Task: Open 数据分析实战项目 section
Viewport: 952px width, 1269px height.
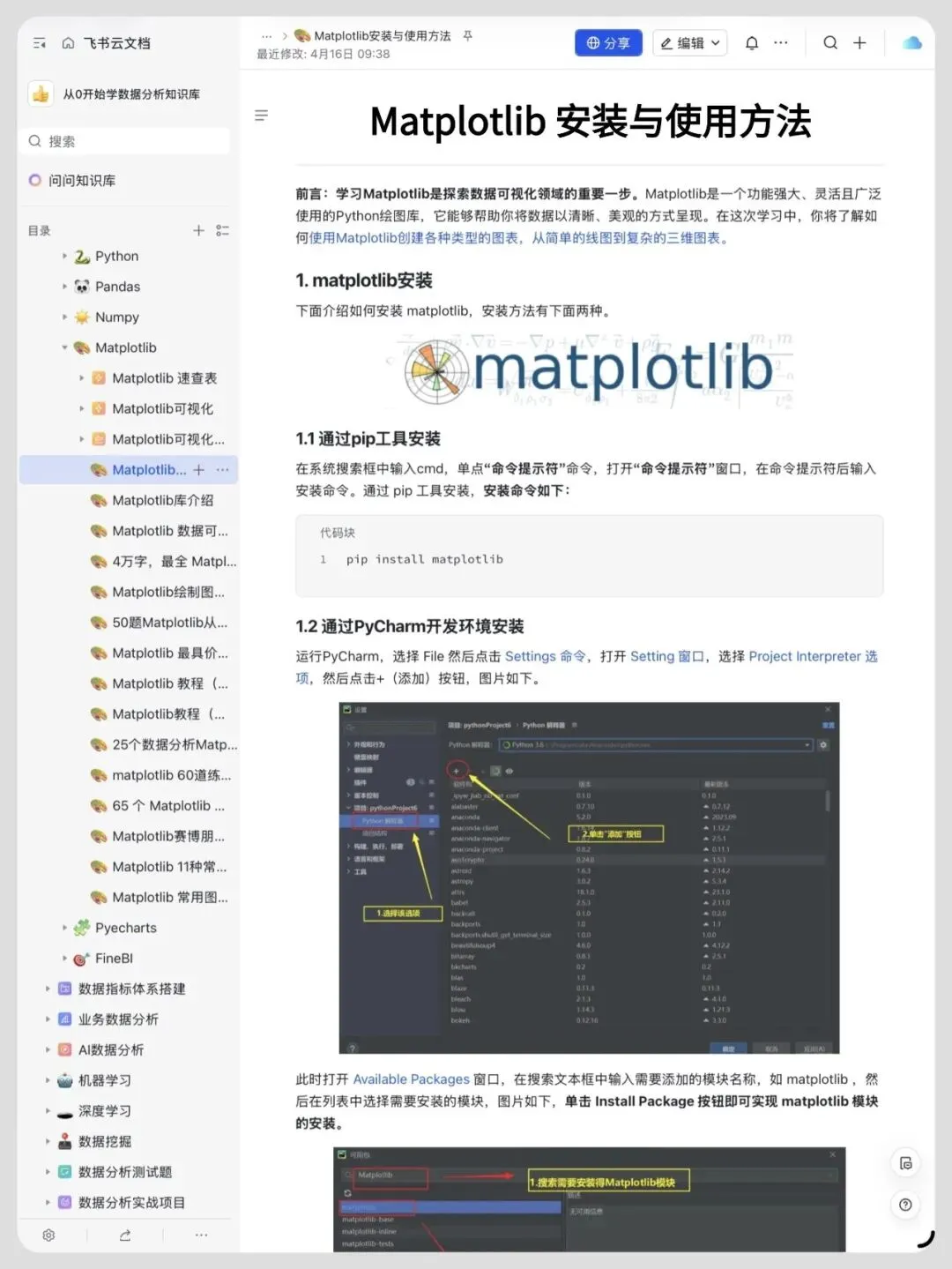Action: point(131,1203)
